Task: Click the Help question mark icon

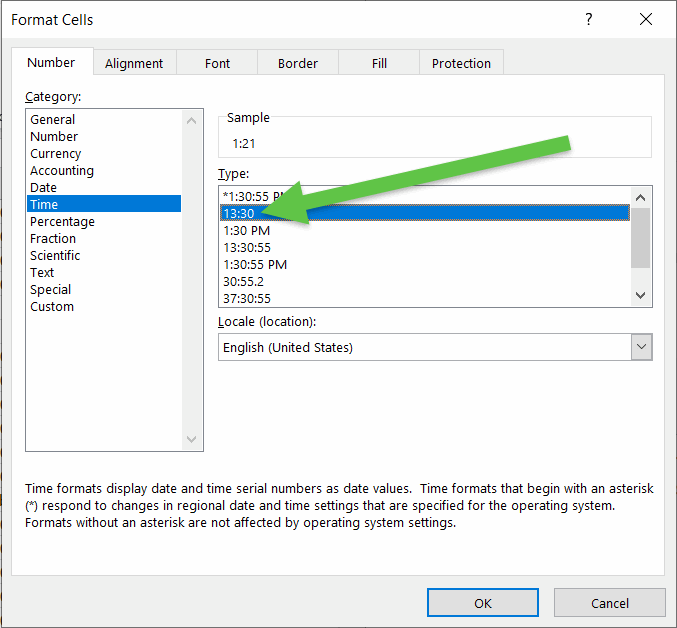Action: point(587,20)
